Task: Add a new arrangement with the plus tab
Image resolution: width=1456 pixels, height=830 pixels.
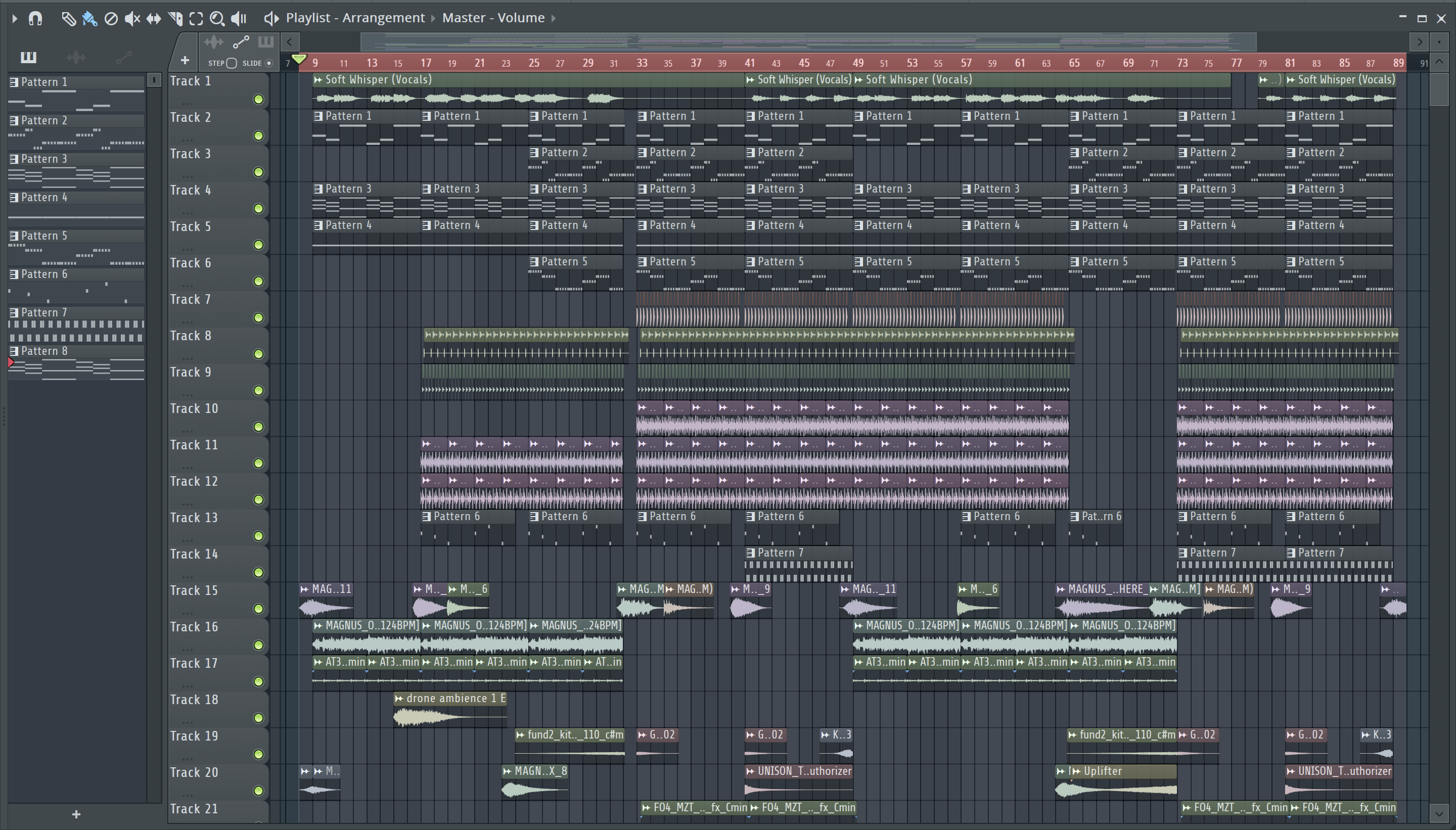Action: [185, 60]
